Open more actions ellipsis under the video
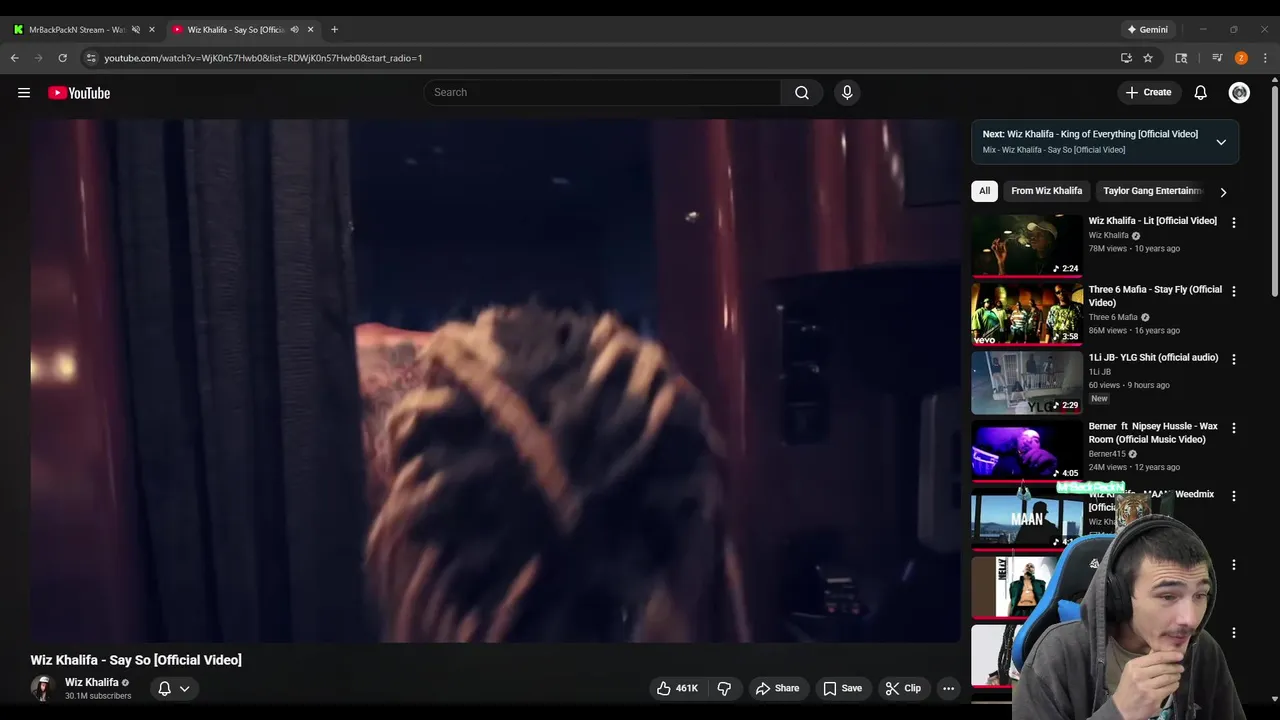The image size is (1280, 720). click(948, 688)
